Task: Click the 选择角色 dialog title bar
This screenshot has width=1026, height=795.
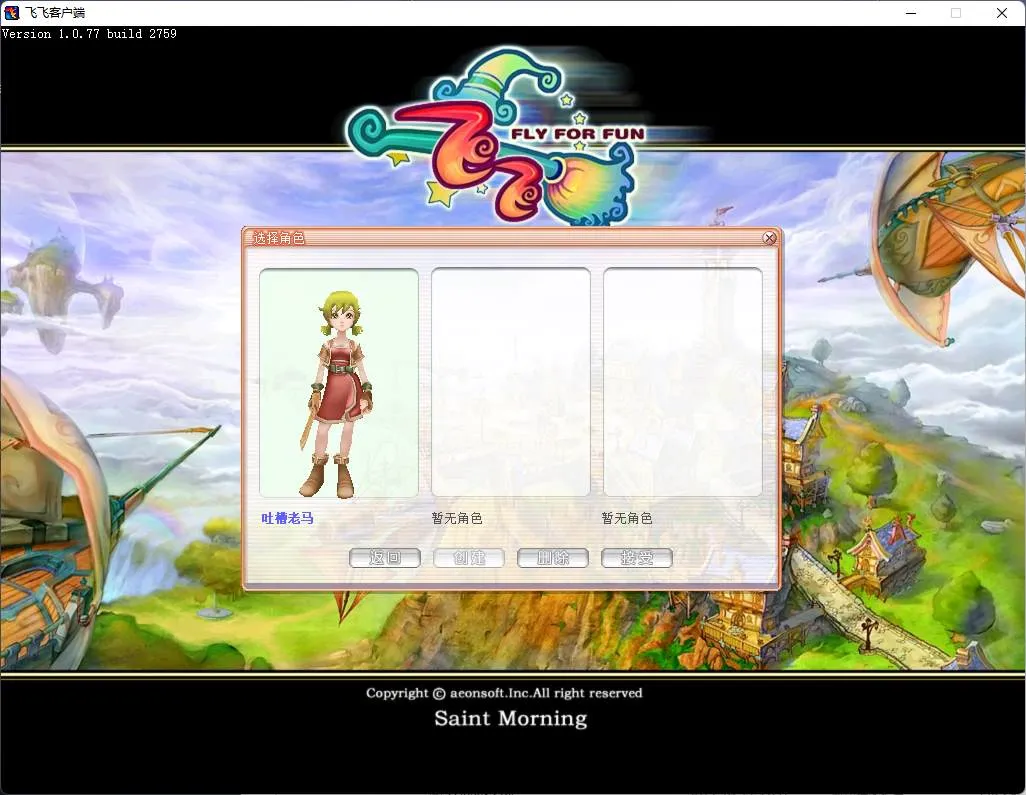Action: (x=500, y=238)
